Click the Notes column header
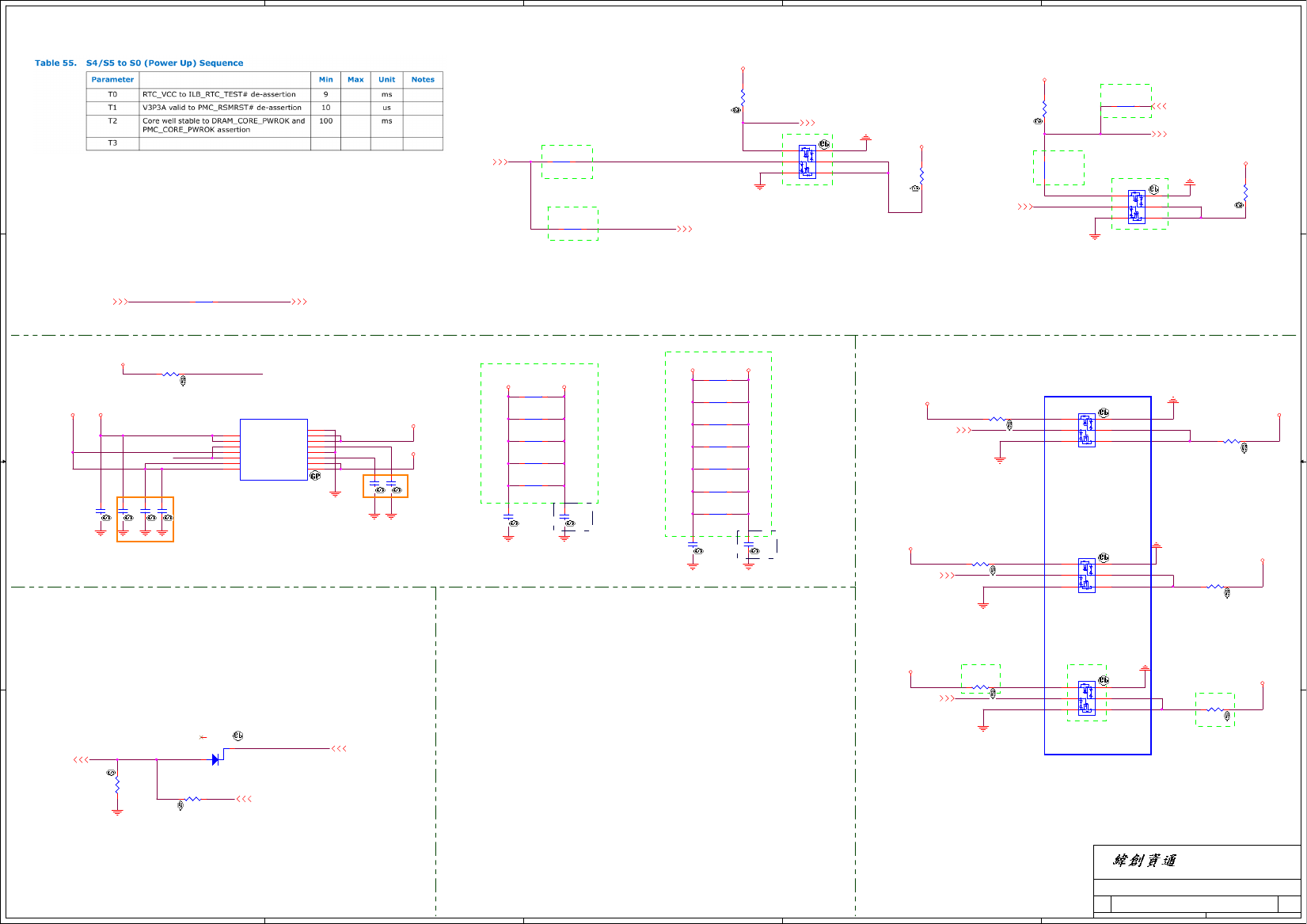 click(423, 80)
